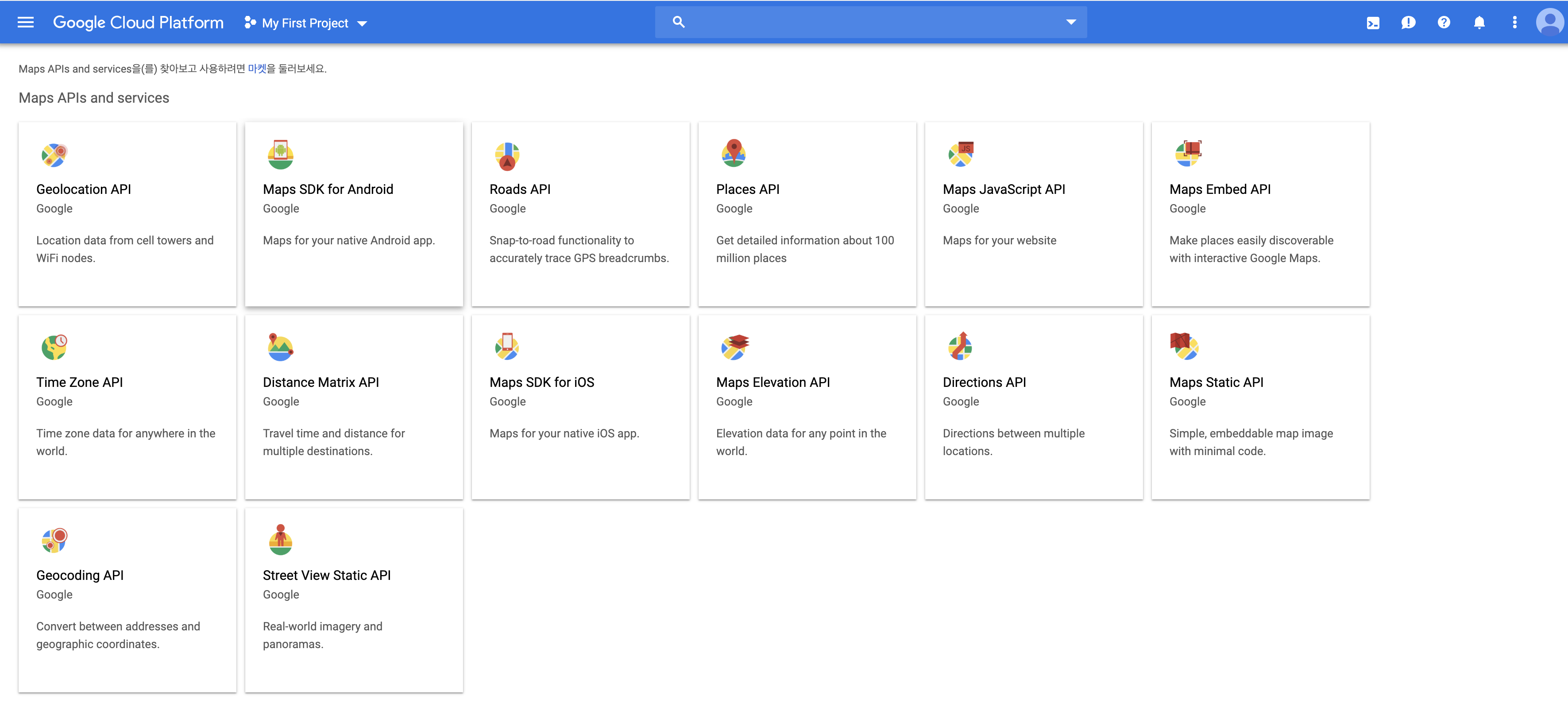Expand the search bar dropdown arrow
Viewport: 1568px width, 726px height.
point(1071,23)
